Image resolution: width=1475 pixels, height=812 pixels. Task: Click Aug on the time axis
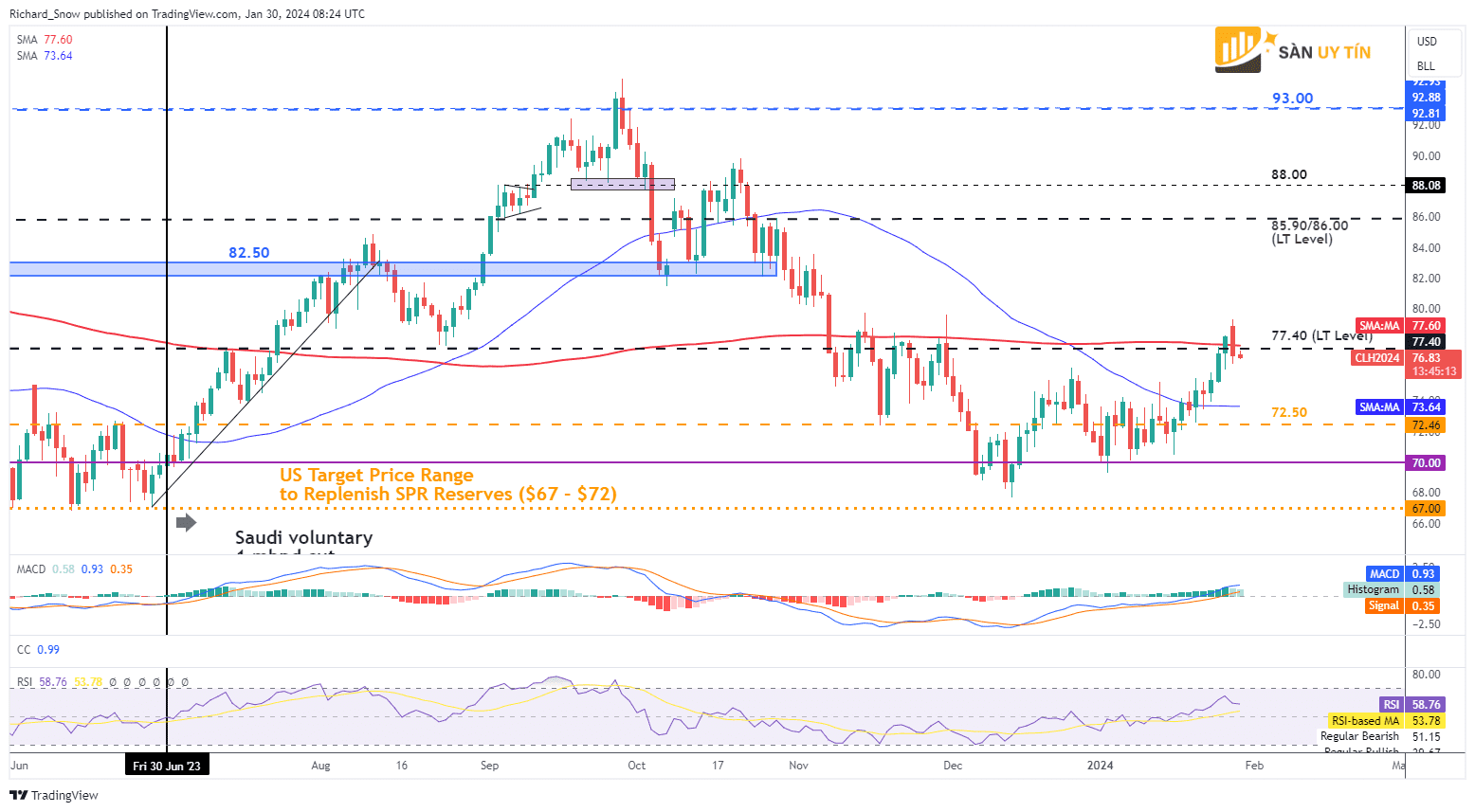[320, 766]
